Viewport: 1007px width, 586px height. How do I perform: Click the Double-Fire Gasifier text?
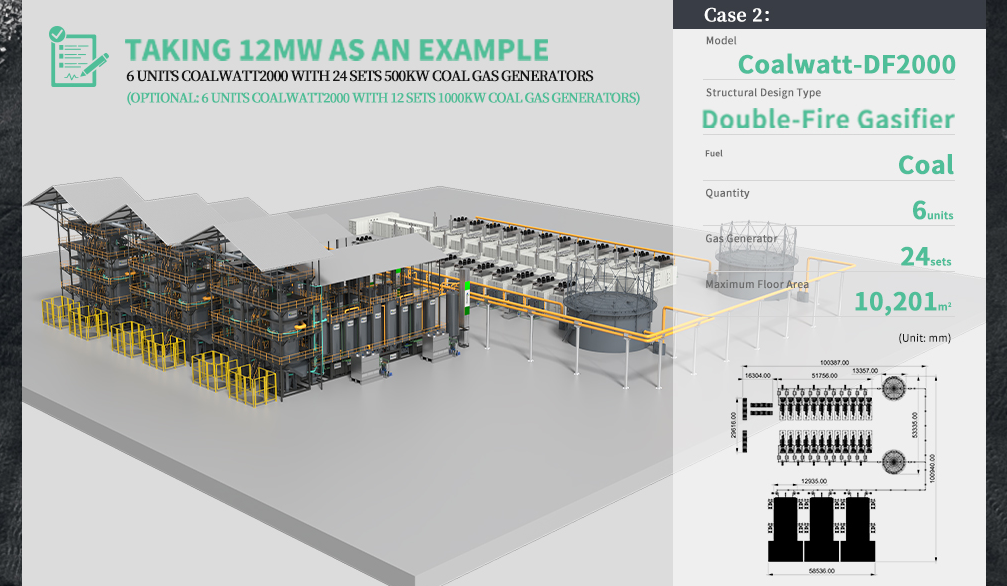point(827,119)
